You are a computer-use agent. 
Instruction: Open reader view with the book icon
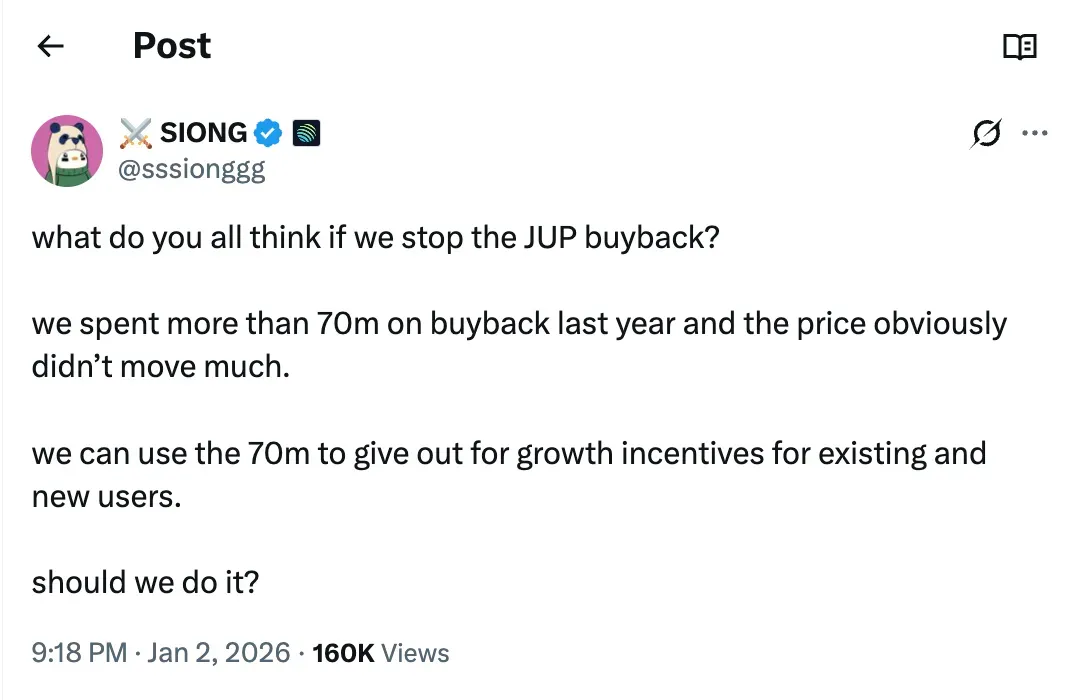tap(1019, 47)
